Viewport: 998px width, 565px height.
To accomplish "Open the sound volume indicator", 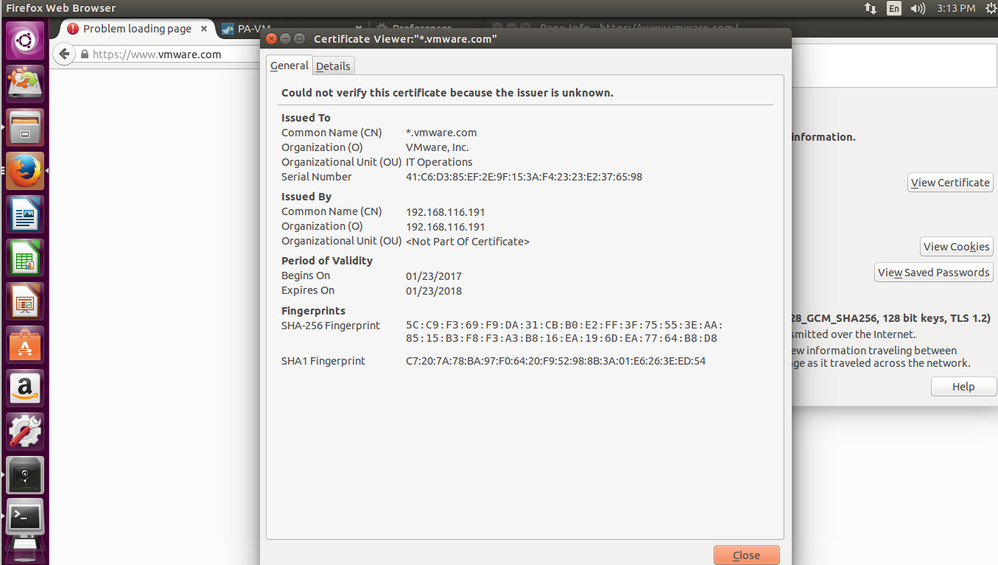I will pos(918,8).
